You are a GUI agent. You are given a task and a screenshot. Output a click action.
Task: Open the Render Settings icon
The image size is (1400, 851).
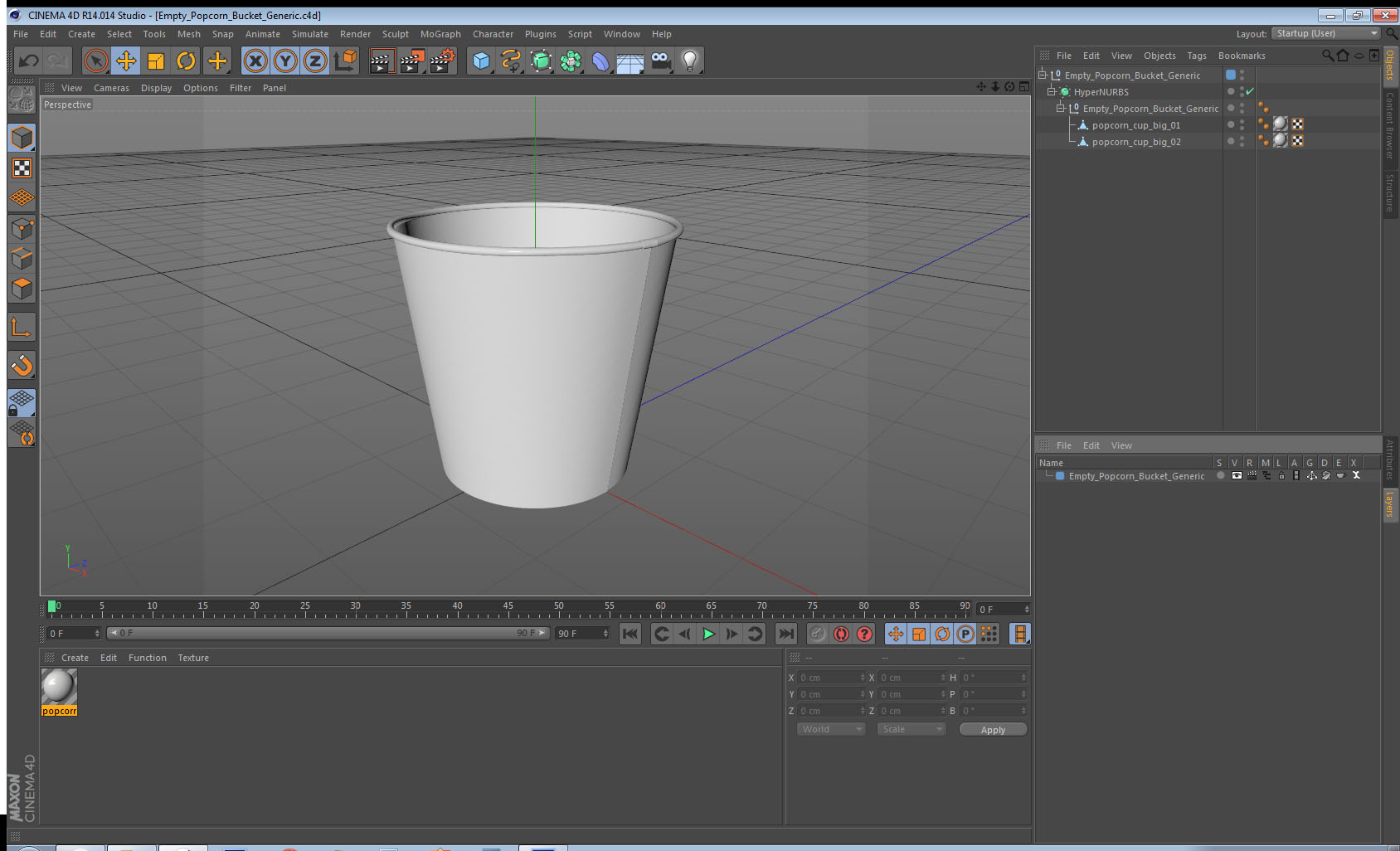pos(442,61)
